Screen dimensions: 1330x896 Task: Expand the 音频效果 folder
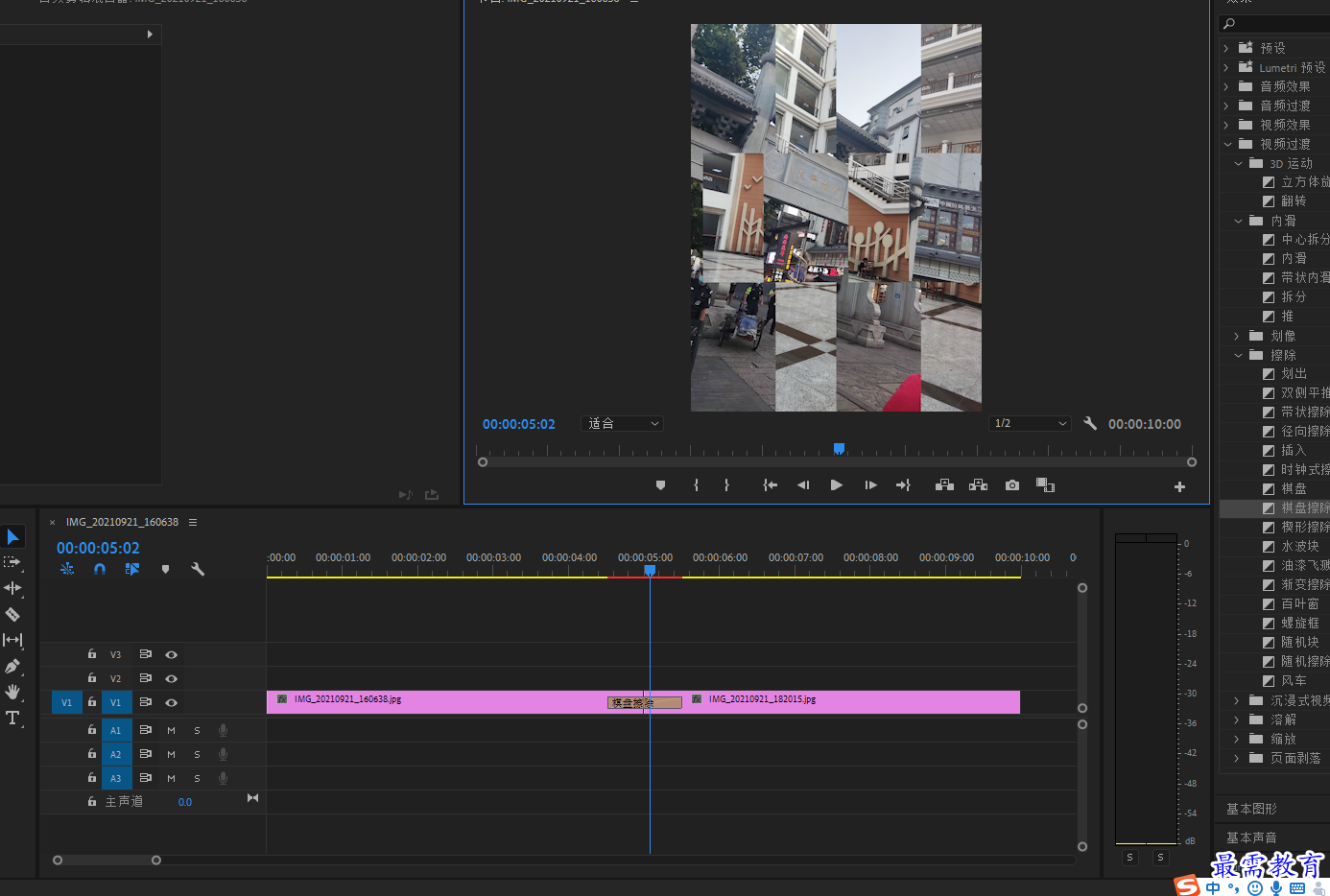[1225, 86]
